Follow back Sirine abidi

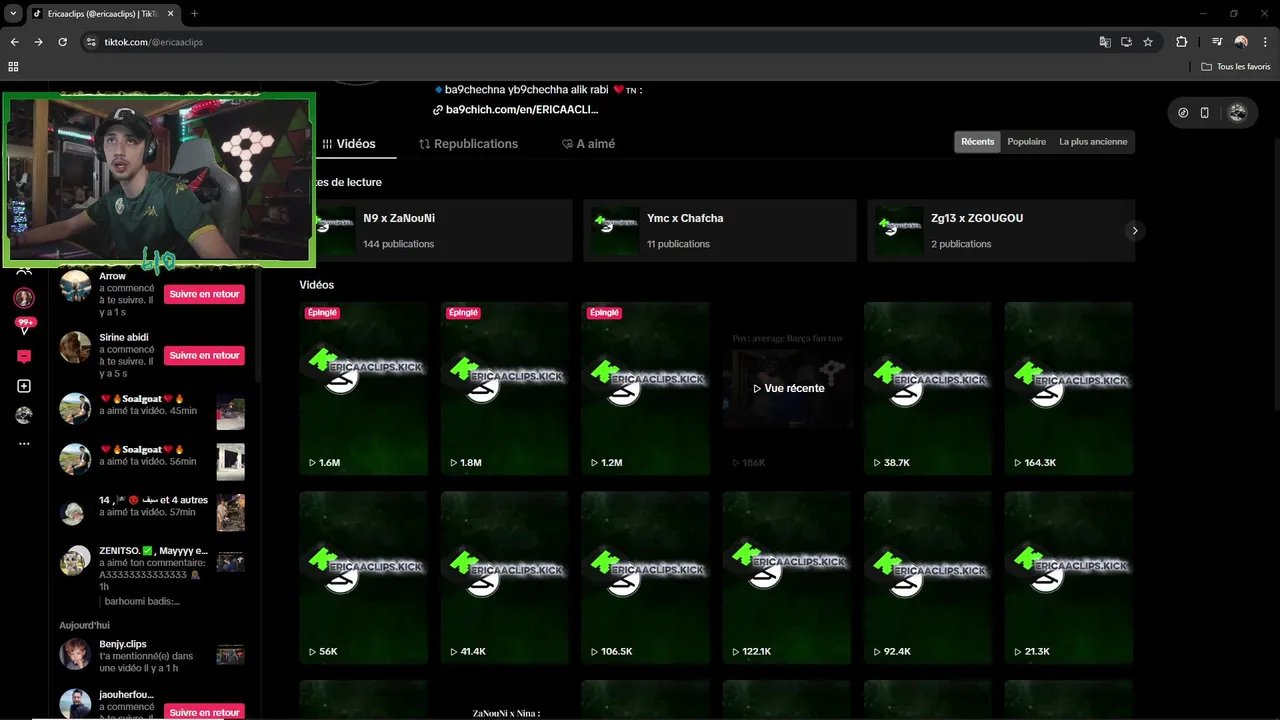click(x=204, y=355)
